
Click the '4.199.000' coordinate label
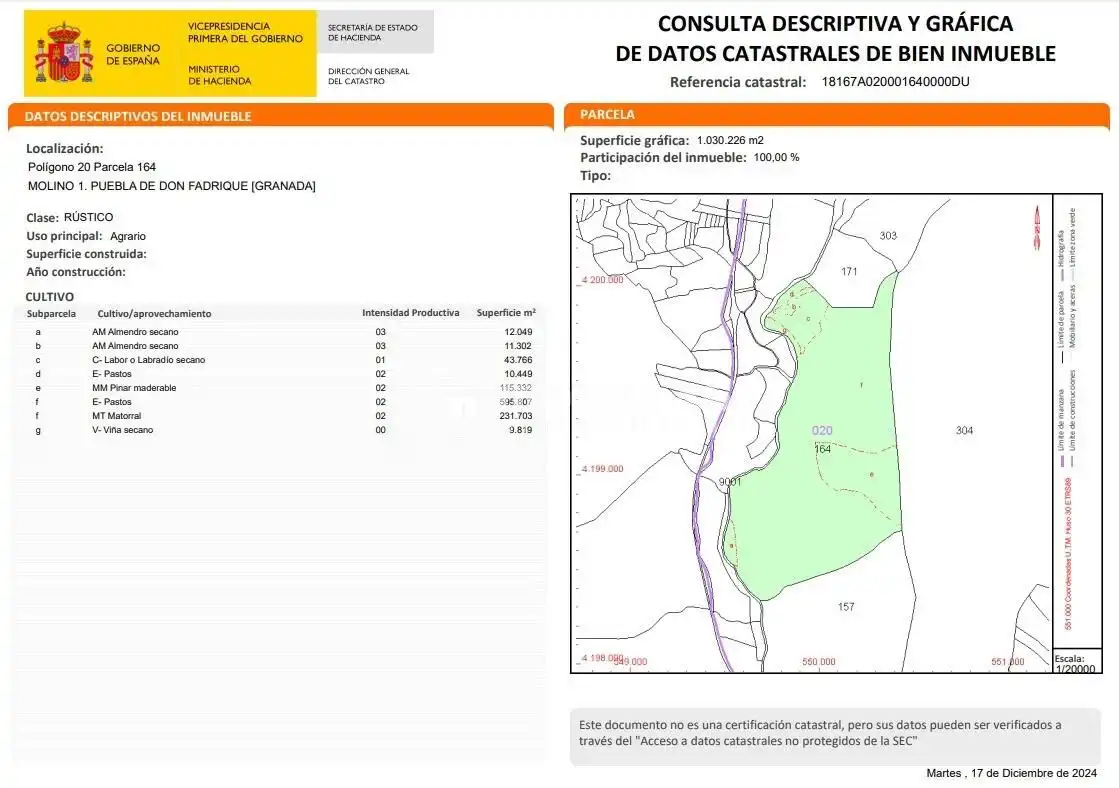pos(602,469)
